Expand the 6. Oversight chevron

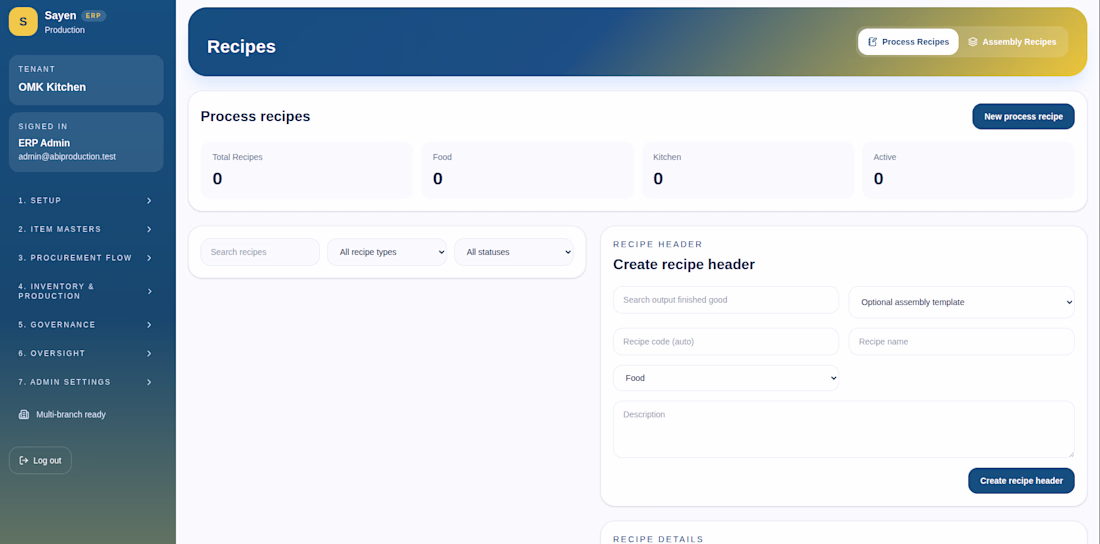pyautogui.click(x=149, y=354)
